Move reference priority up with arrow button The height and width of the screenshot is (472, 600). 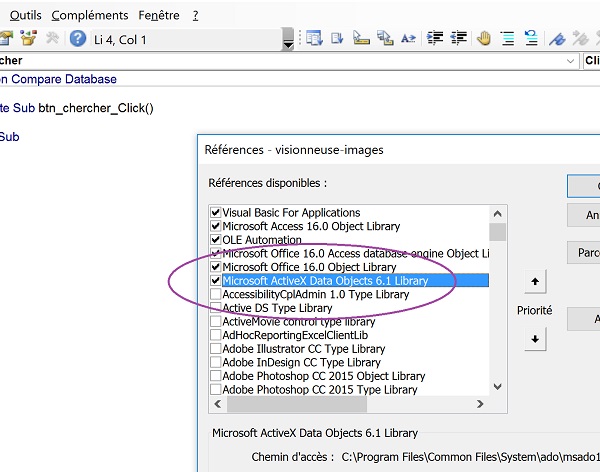pos(535,282)
